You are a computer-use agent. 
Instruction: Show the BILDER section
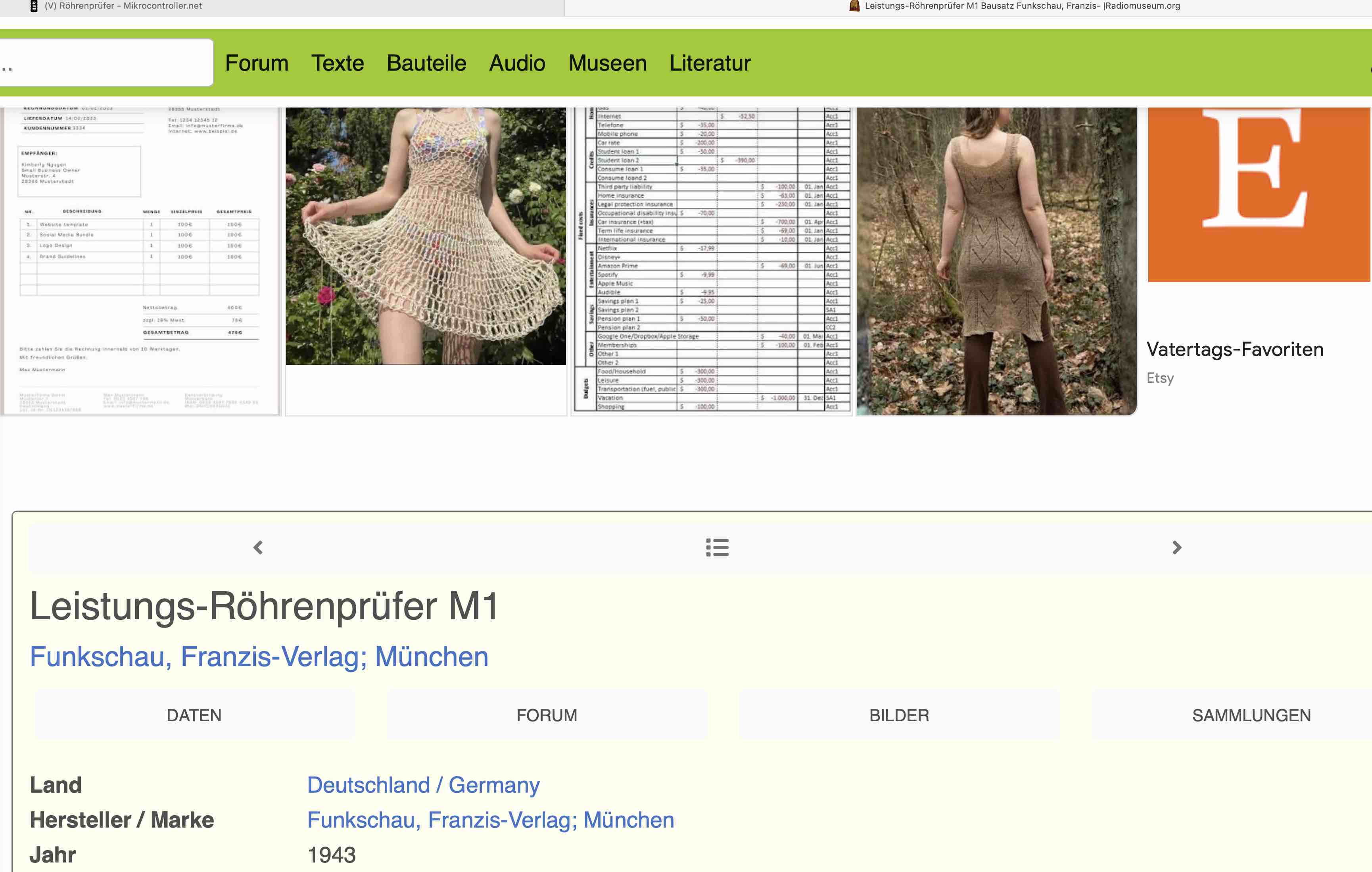(898, 715)
